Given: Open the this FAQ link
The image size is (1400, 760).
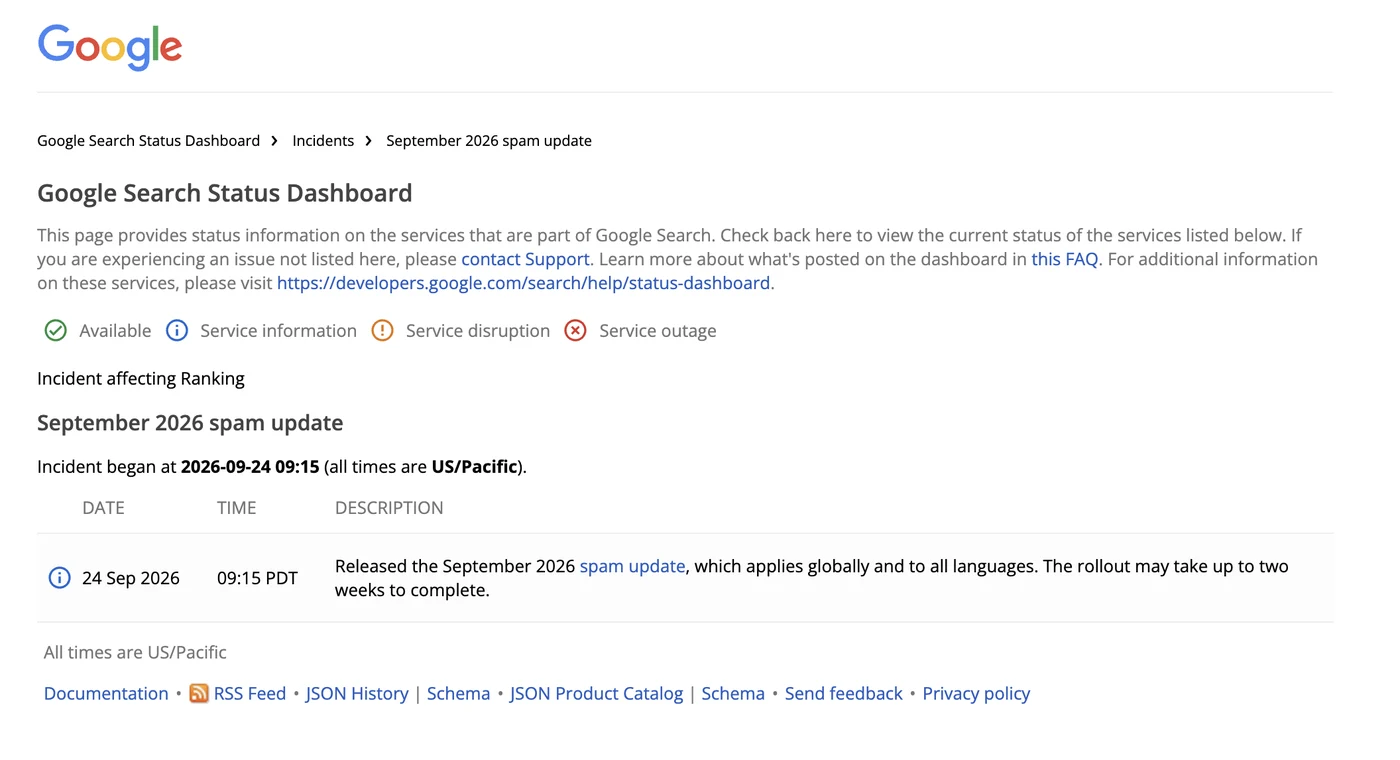Looking at the screenshot, I should (1065, 259).
